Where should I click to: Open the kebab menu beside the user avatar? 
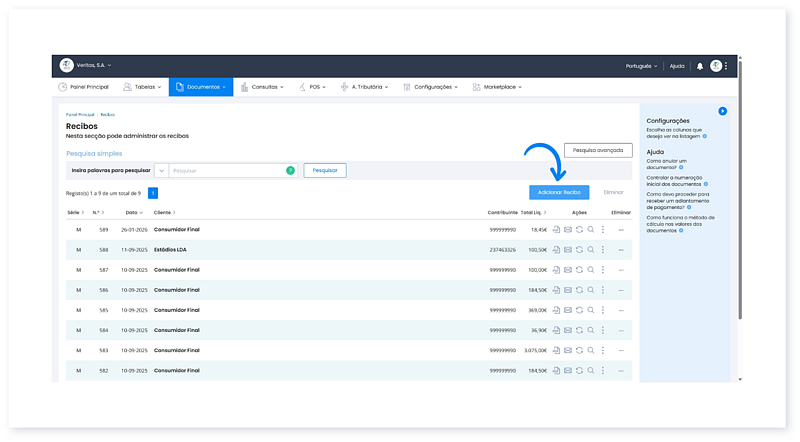pos(727,66)
